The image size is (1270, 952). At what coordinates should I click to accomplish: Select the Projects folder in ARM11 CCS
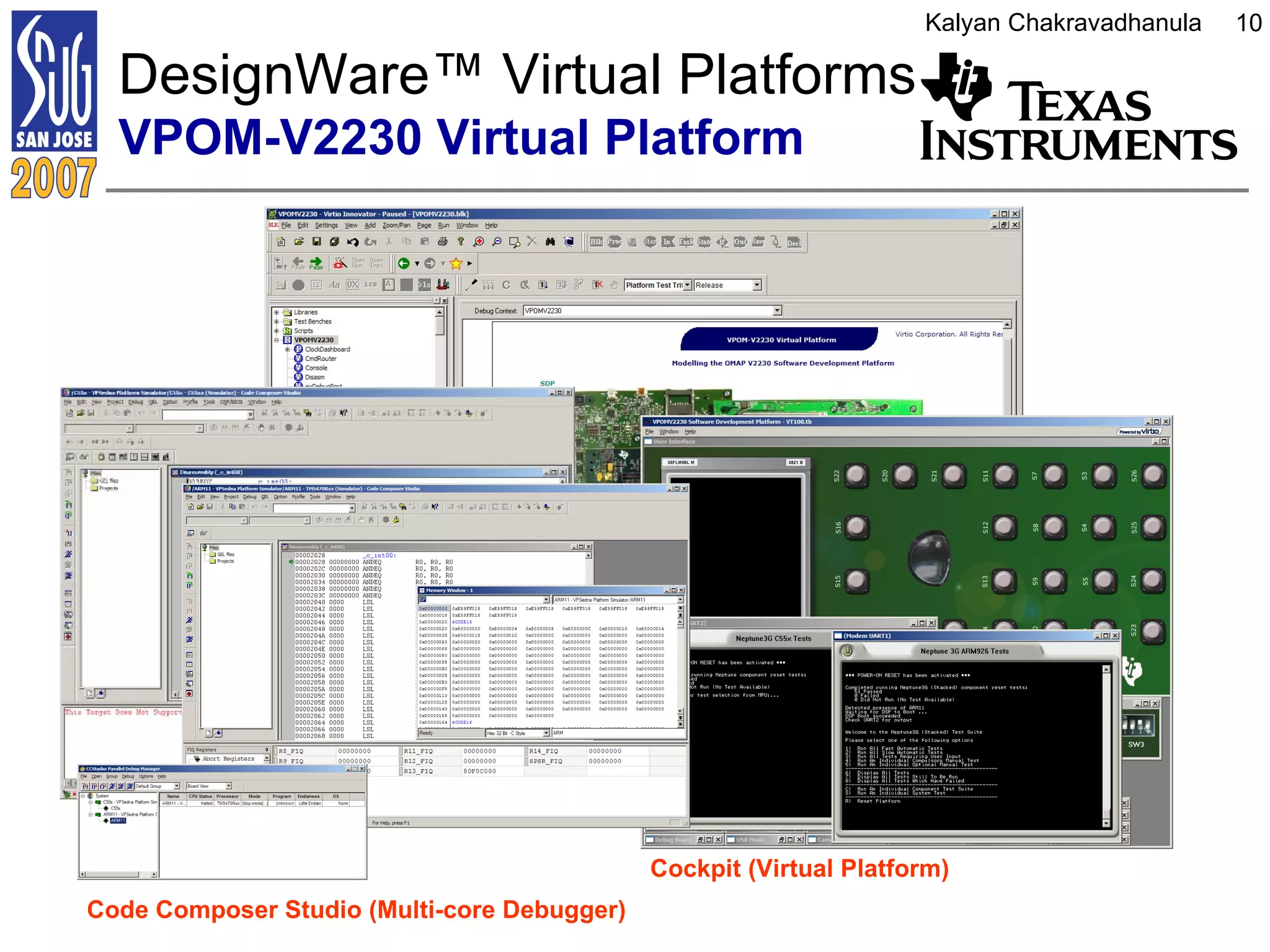coord(225,562)
